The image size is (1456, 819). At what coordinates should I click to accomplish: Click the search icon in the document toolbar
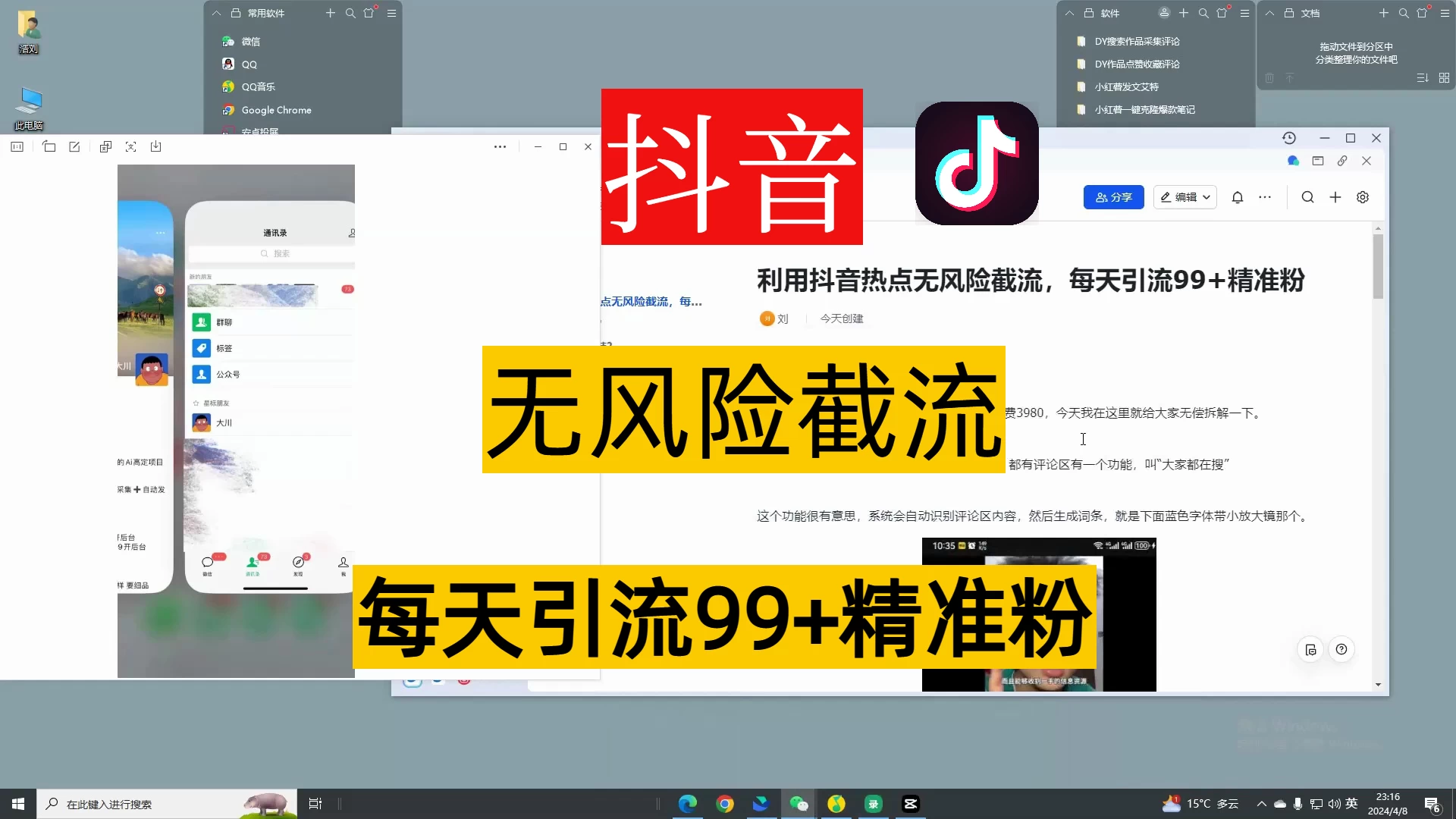[x=1307, y=197]
